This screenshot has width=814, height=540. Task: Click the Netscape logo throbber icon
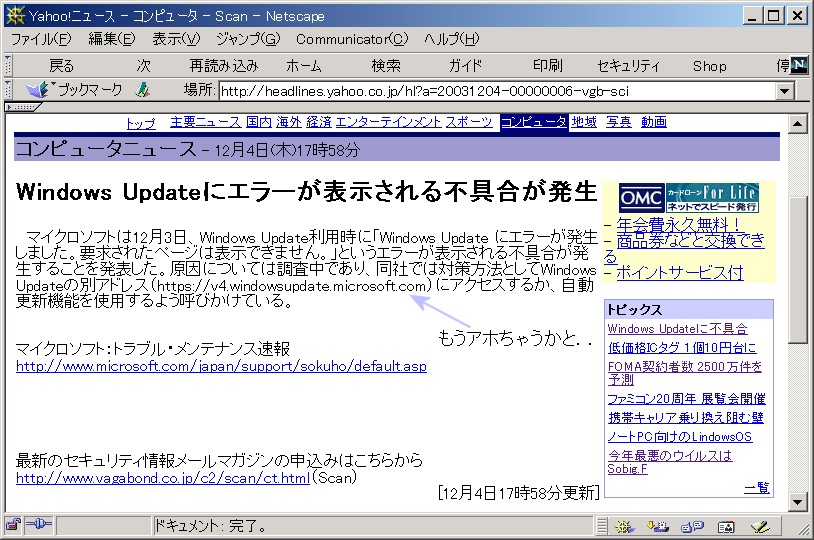799,65
